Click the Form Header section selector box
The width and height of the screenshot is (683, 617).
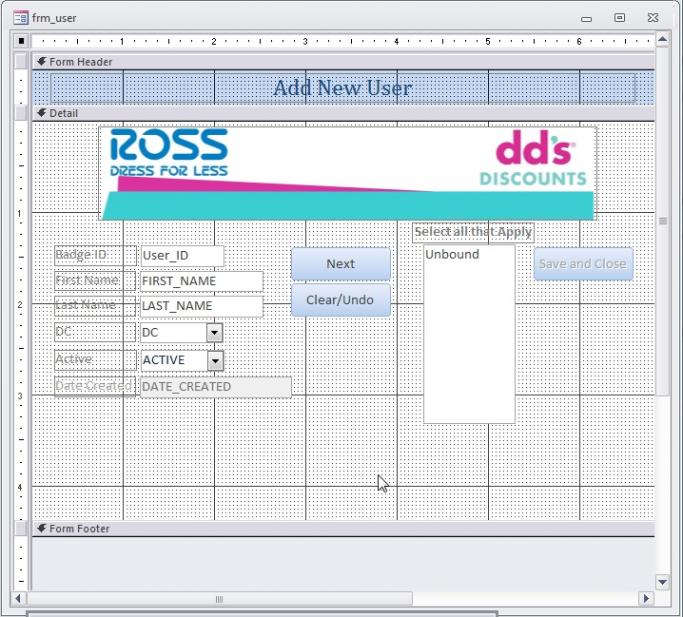tap(21, 62)
